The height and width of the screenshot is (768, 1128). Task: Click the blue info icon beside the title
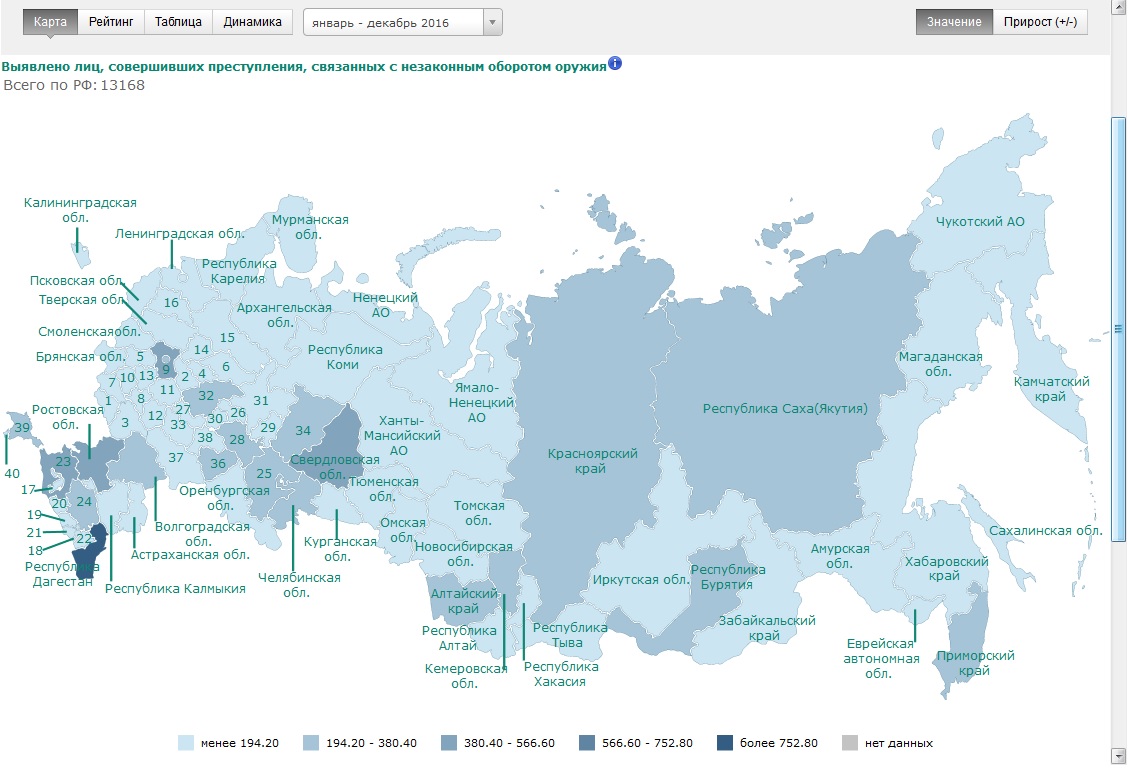coord(615,63)
